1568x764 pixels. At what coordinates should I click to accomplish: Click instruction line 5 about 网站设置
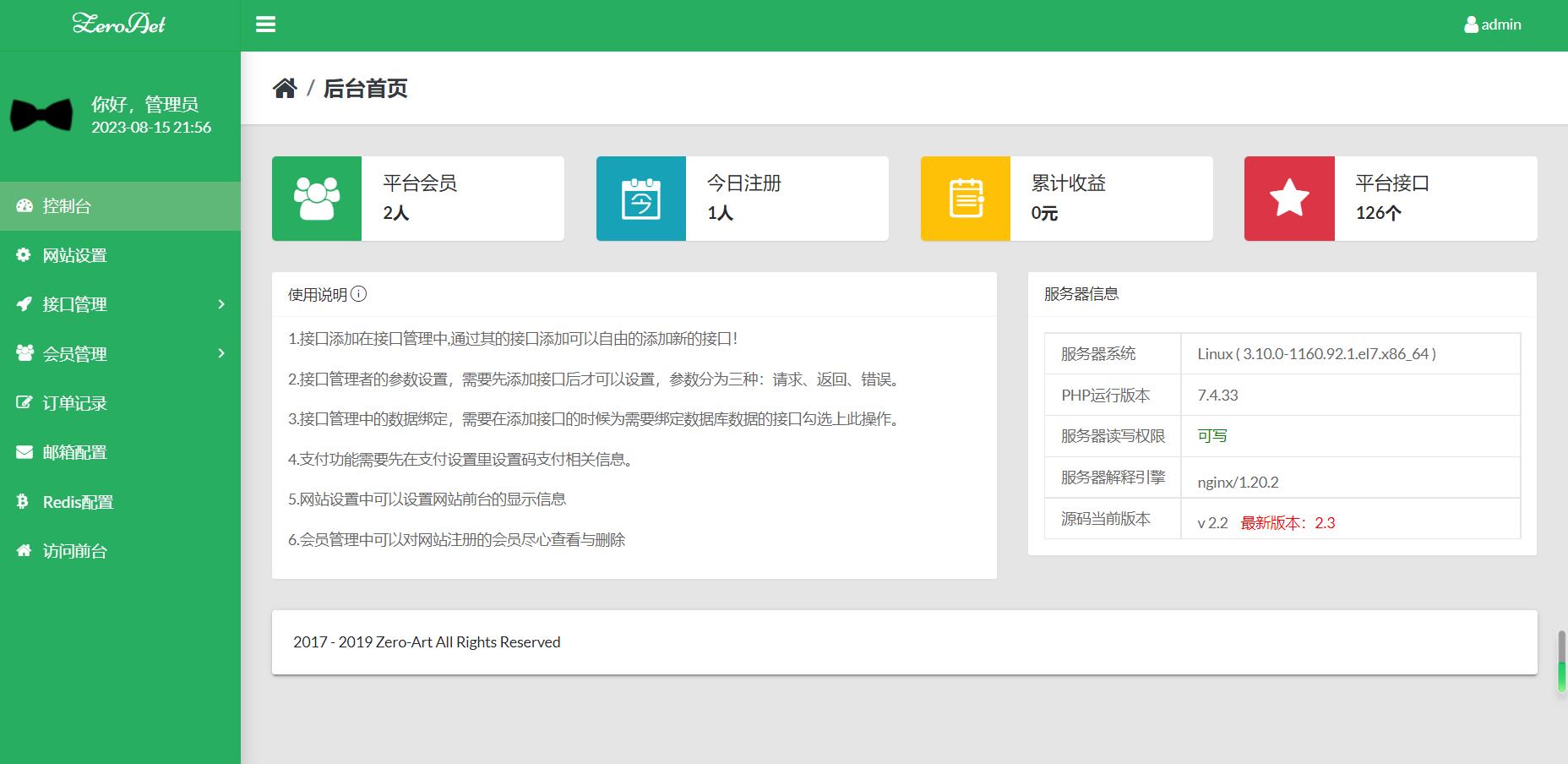coord(427,499)
